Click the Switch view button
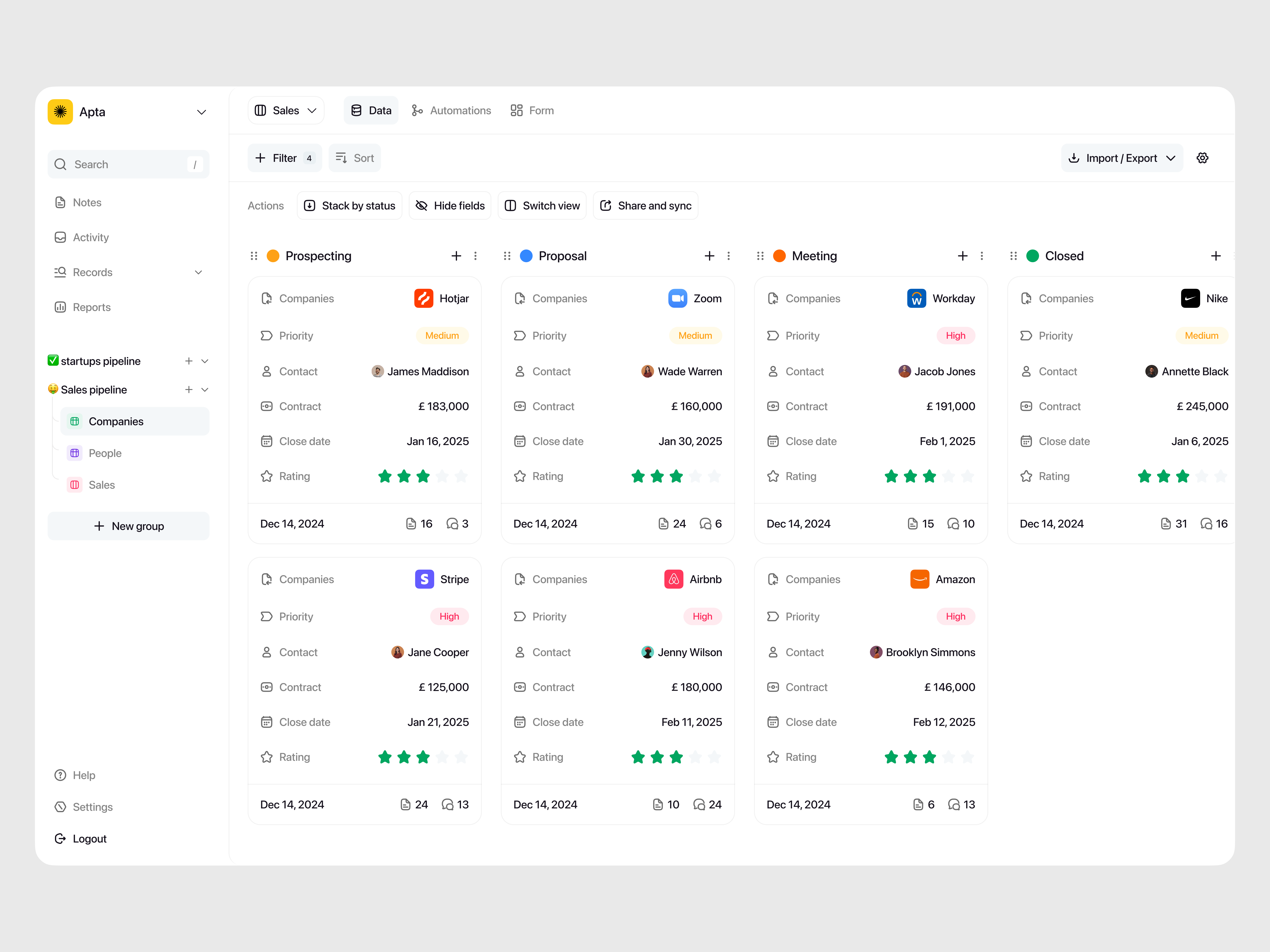 pos(542,205)
